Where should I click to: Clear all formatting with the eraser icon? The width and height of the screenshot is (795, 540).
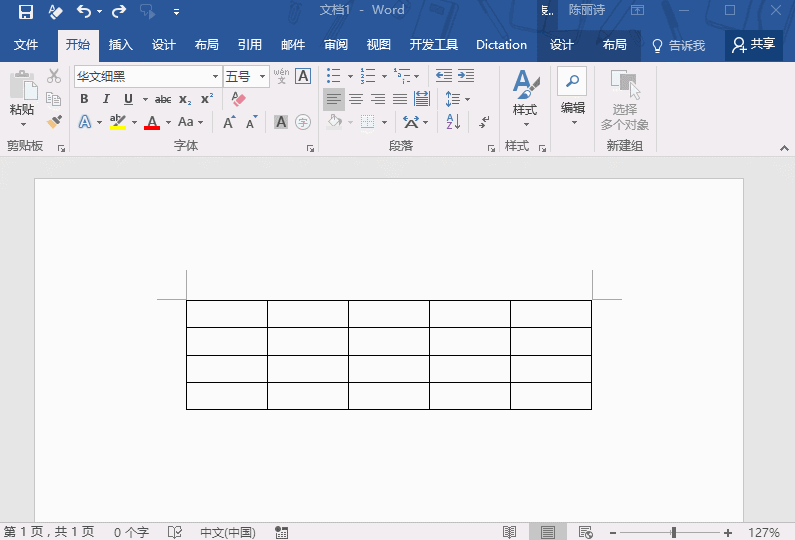tap(238, 99)
